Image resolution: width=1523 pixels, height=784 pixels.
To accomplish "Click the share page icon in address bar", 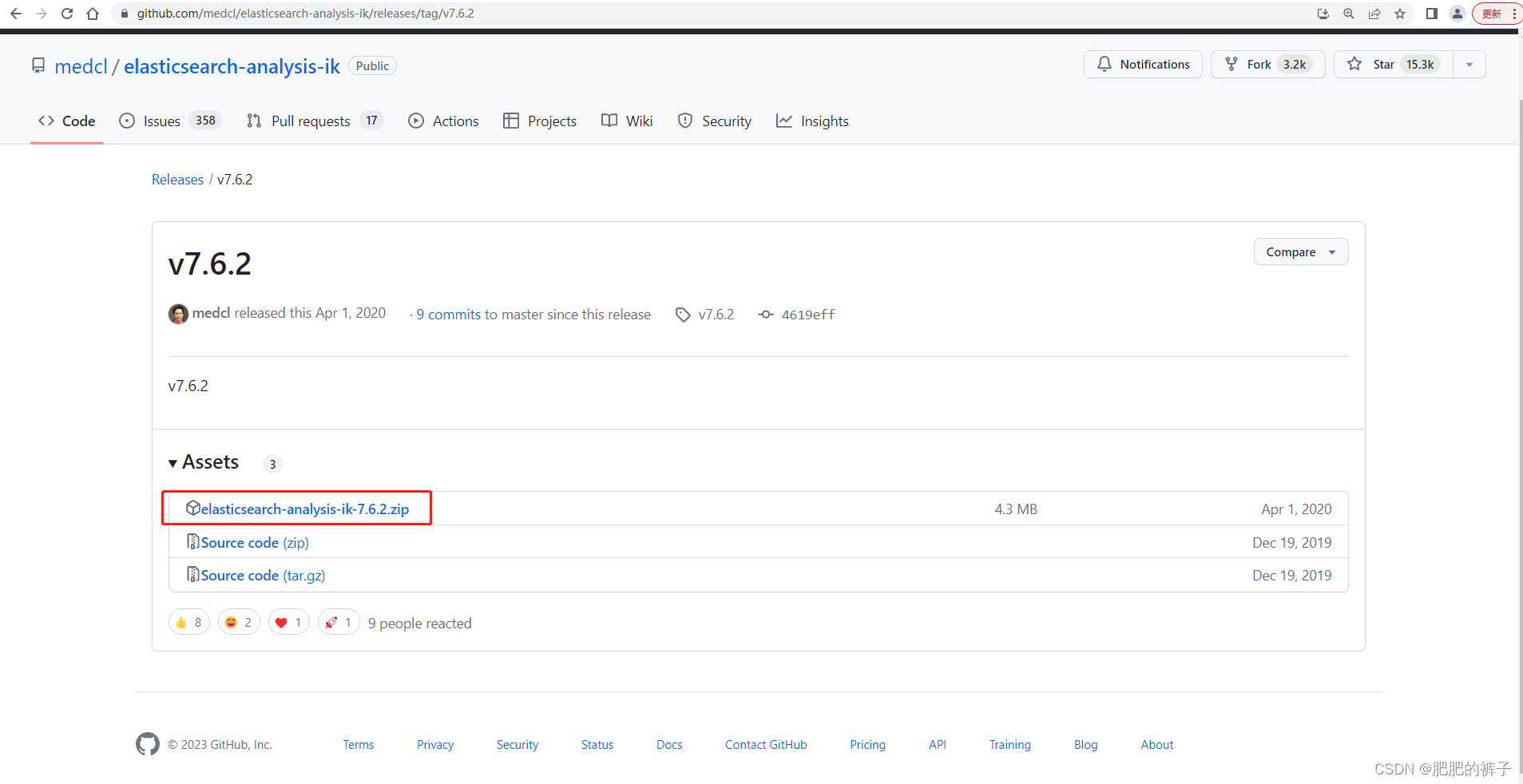I will (x=1374, y=14).
